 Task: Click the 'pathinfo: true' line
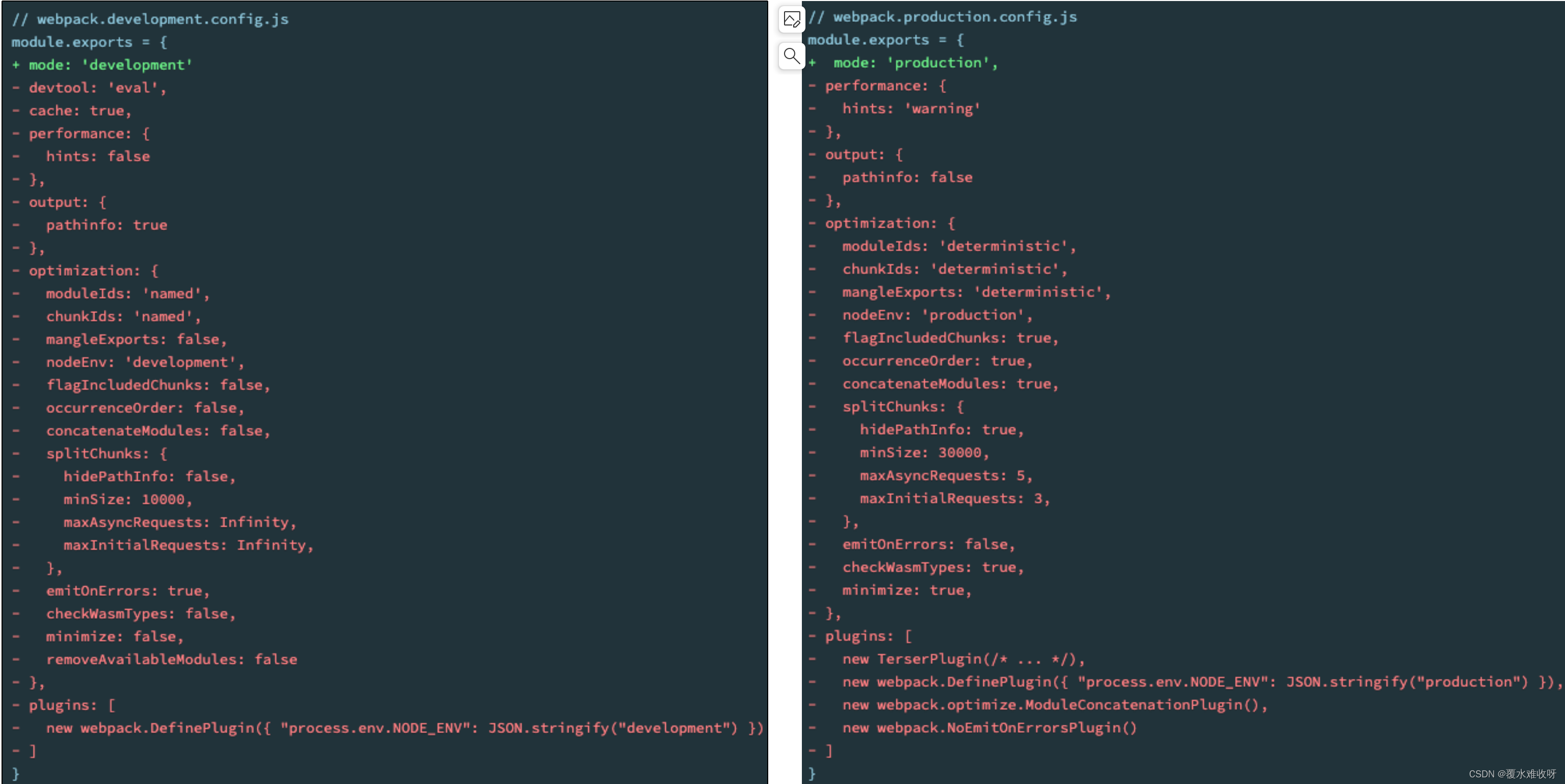pyautogui.click(x=107, y=225)
